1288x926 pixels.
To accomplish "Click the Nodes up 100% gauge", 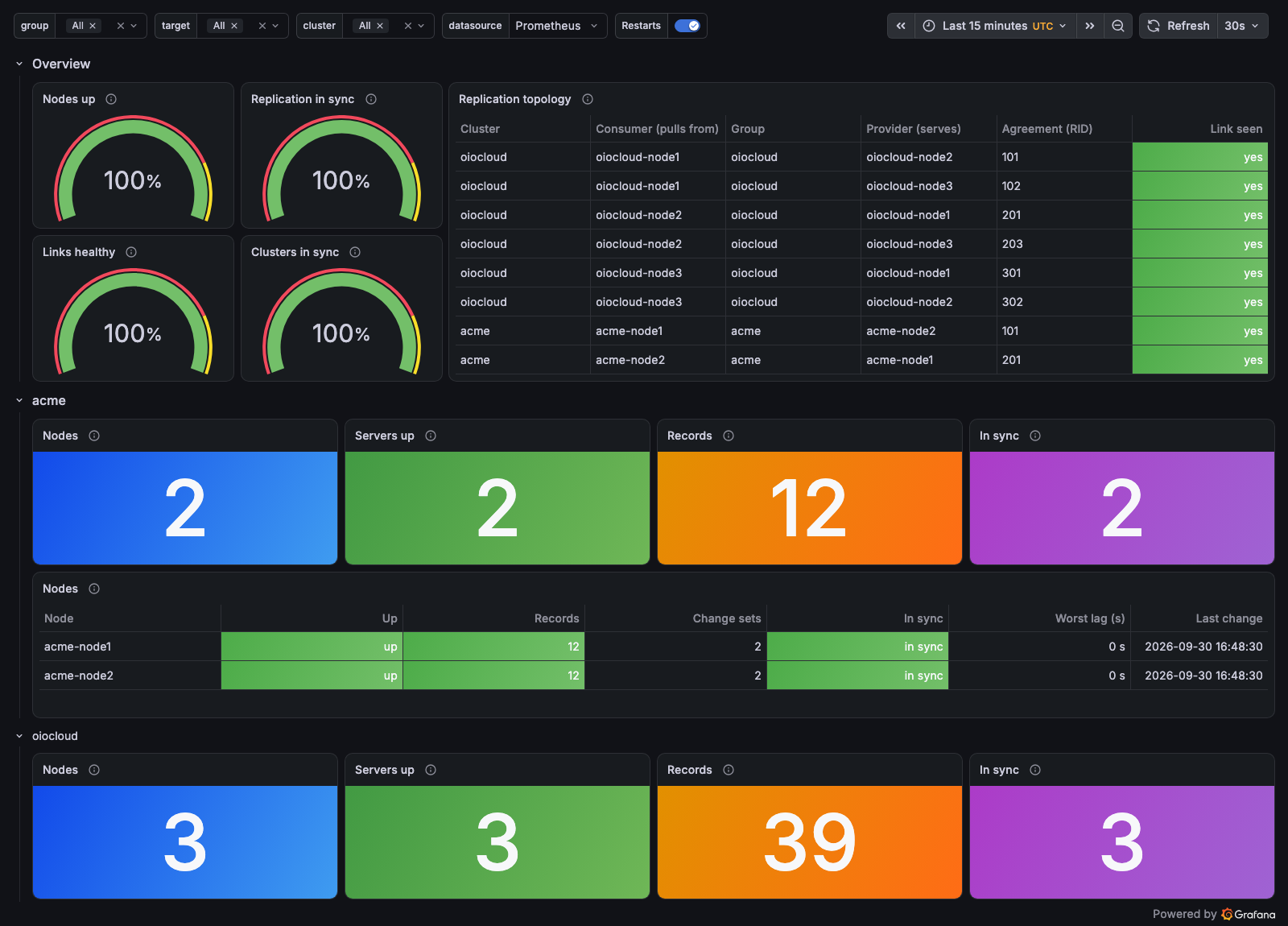I will 133,167.
